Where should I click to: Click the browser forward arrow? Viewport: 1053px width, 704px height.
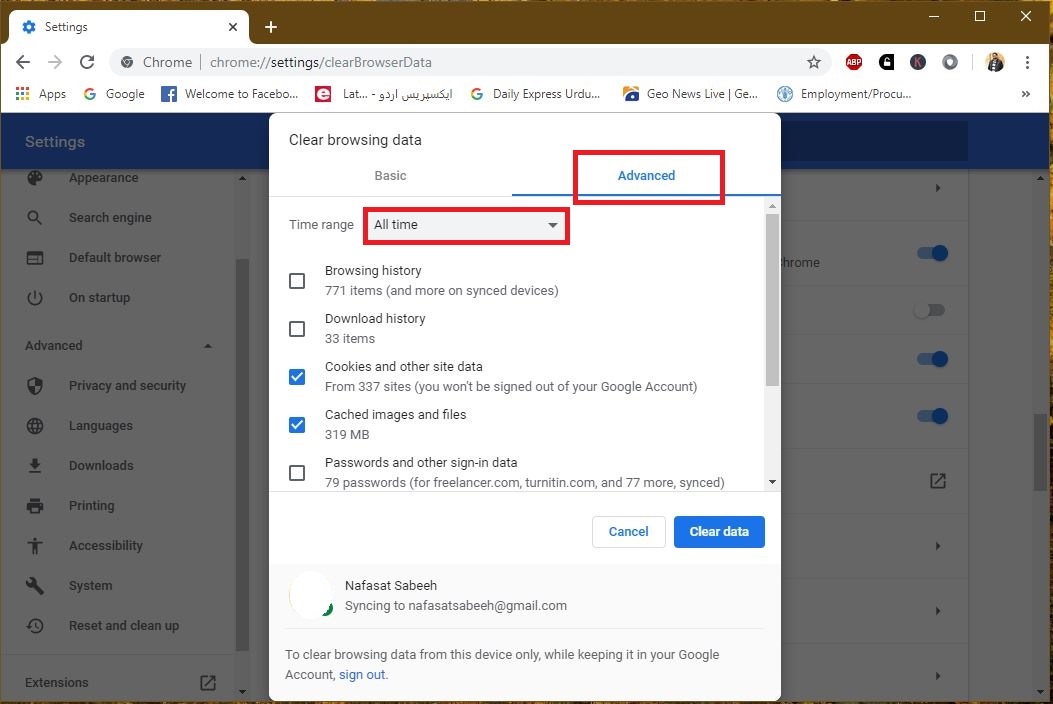(x=55, y=62)
